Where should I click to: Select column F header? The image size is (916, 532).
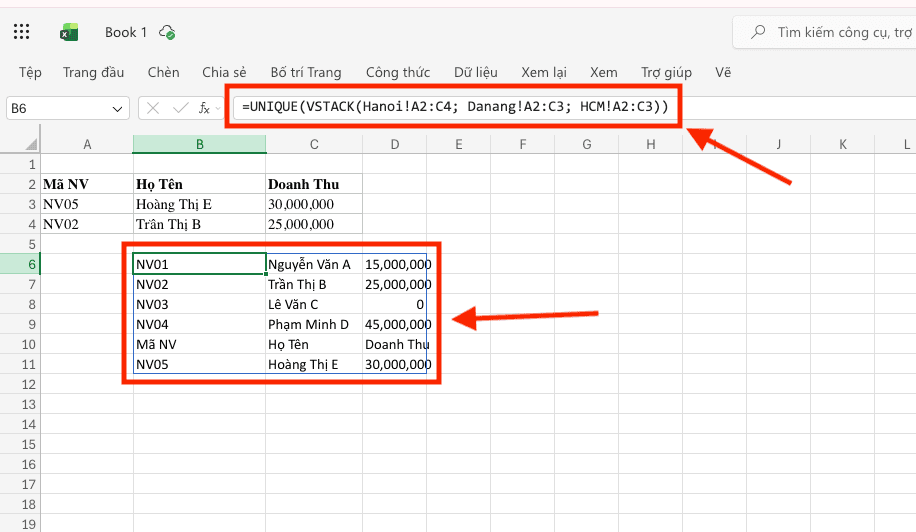[x=523, y=144]
